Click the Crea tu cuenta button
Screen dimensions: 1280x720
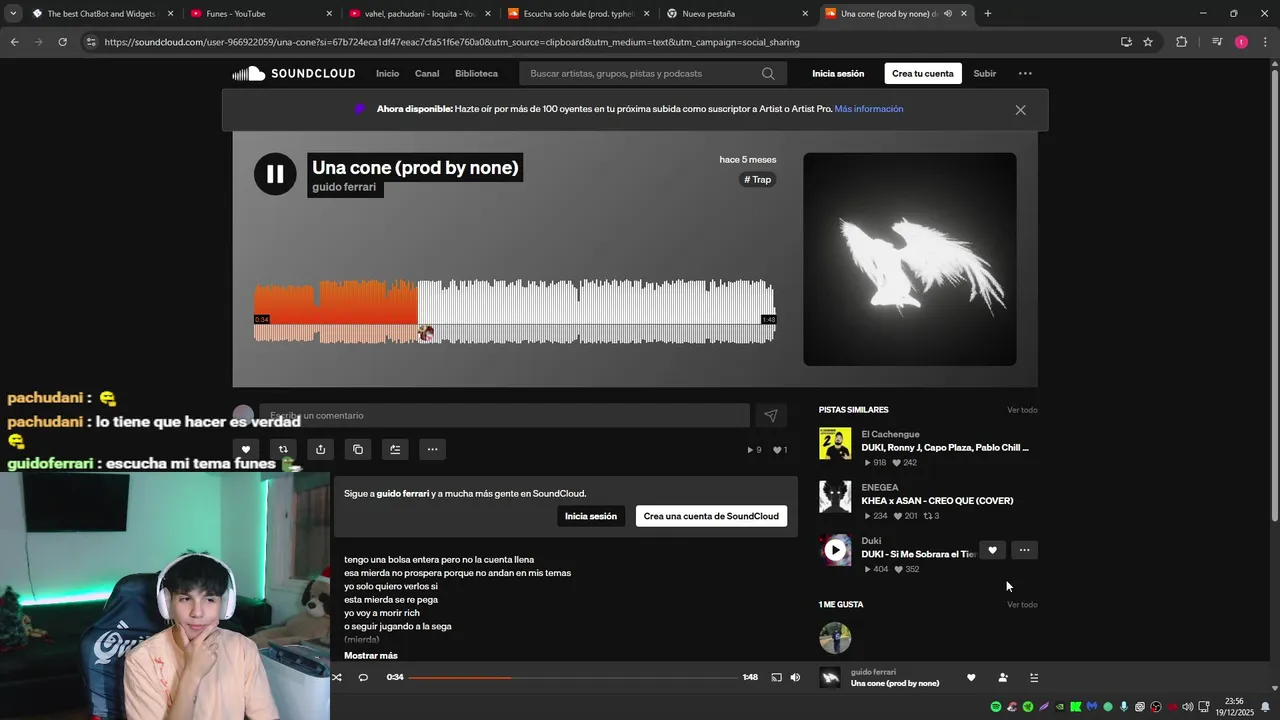923,73
